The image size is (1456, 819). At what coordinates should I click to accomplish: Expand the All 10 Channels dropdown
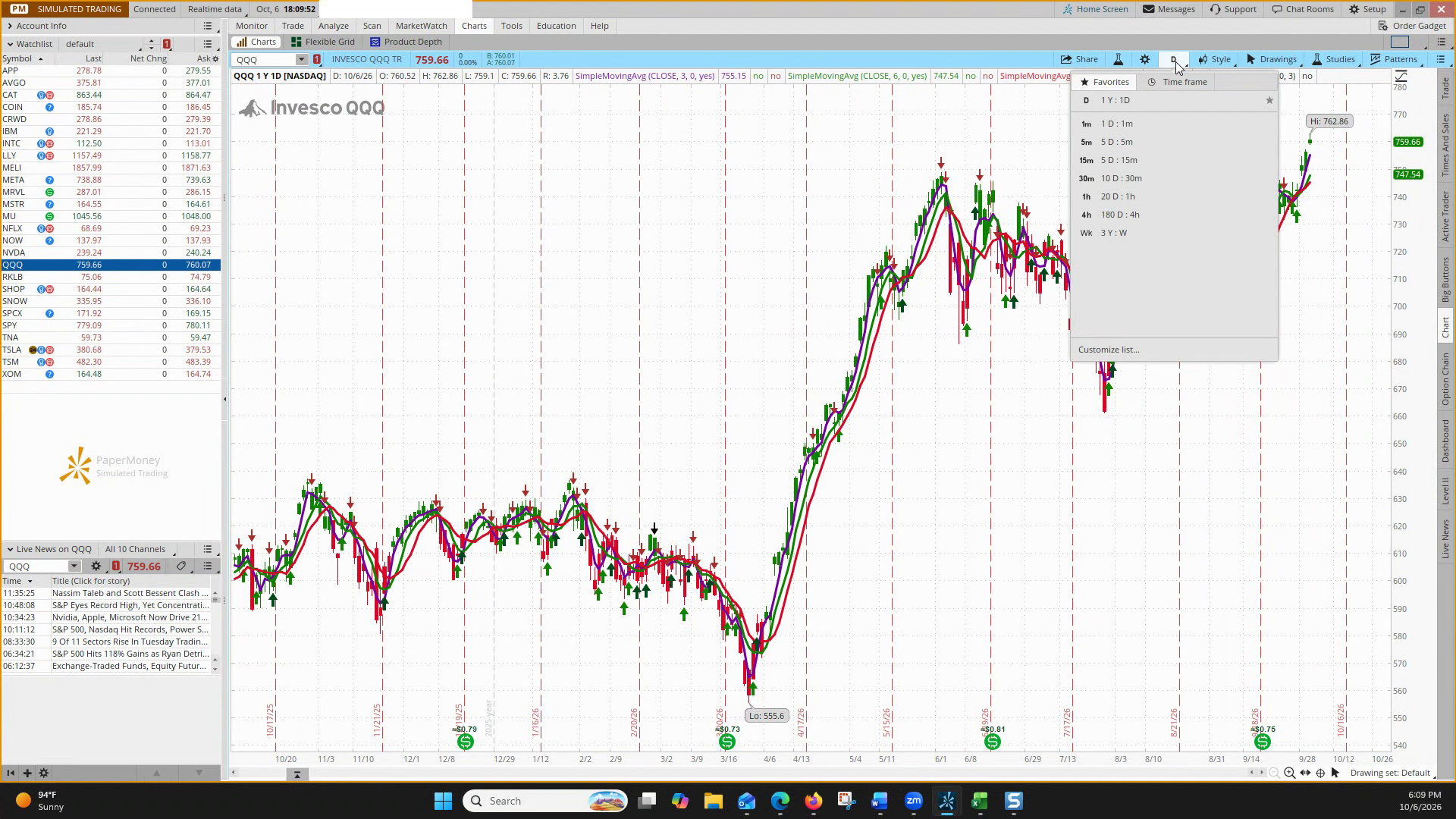pyautogui.click(x=141, y=549)
